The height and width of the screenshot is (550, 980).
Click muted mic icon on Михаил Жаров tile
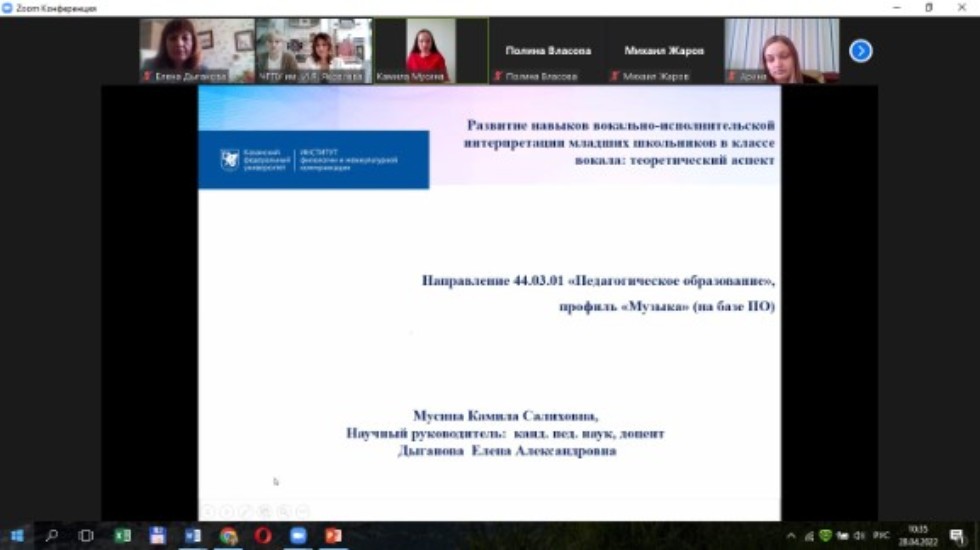tap(614, 76)
